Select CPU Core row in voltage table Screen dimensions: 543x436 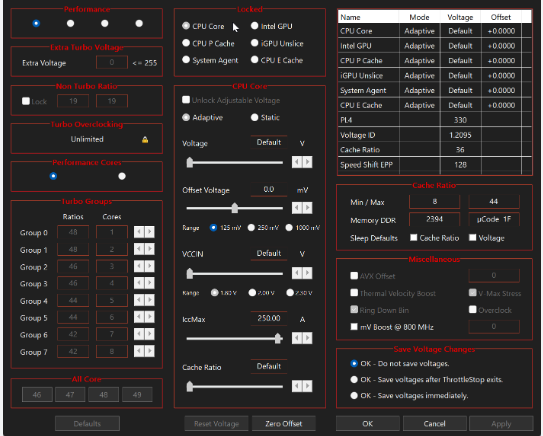[x=435, y=31]
